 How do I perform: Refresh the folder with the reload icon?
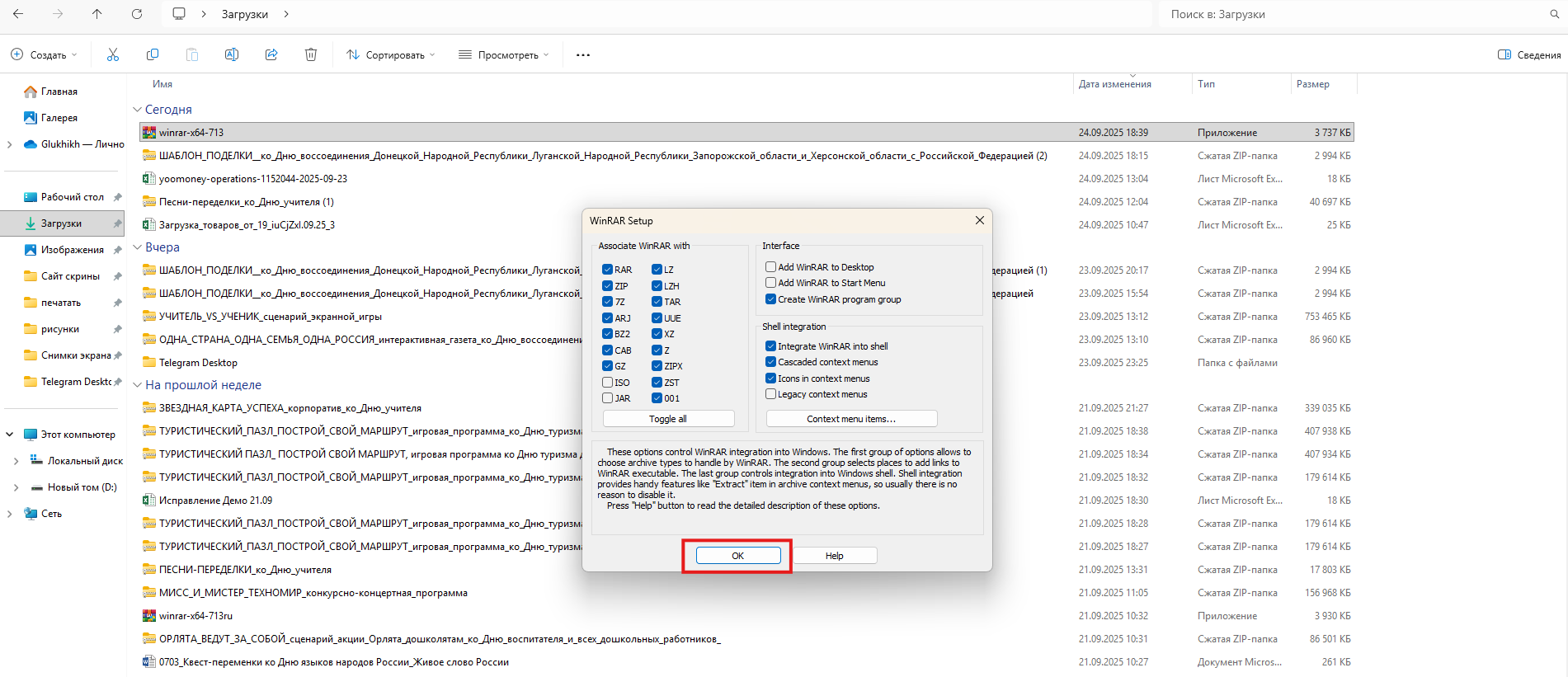(137, 14)
